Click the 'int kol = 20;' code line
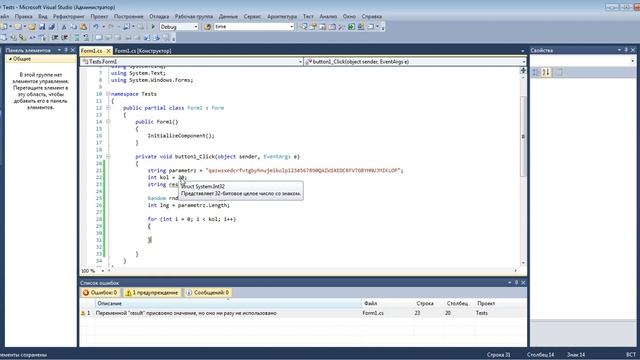Viewport: 640px width, 360px height. coord(167,178)
